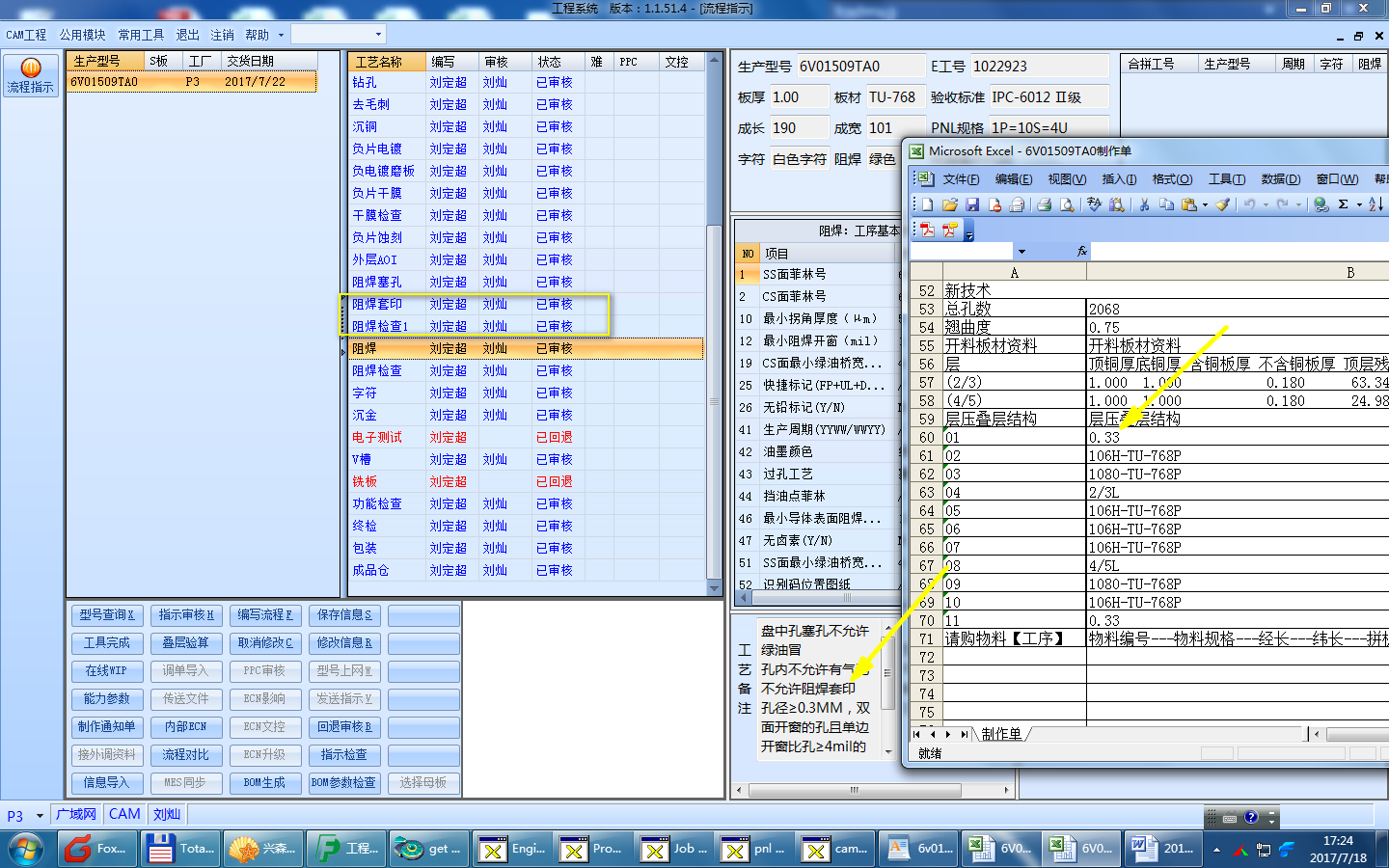Open Excel's 数据(D) menu

tap(1280, 179)
